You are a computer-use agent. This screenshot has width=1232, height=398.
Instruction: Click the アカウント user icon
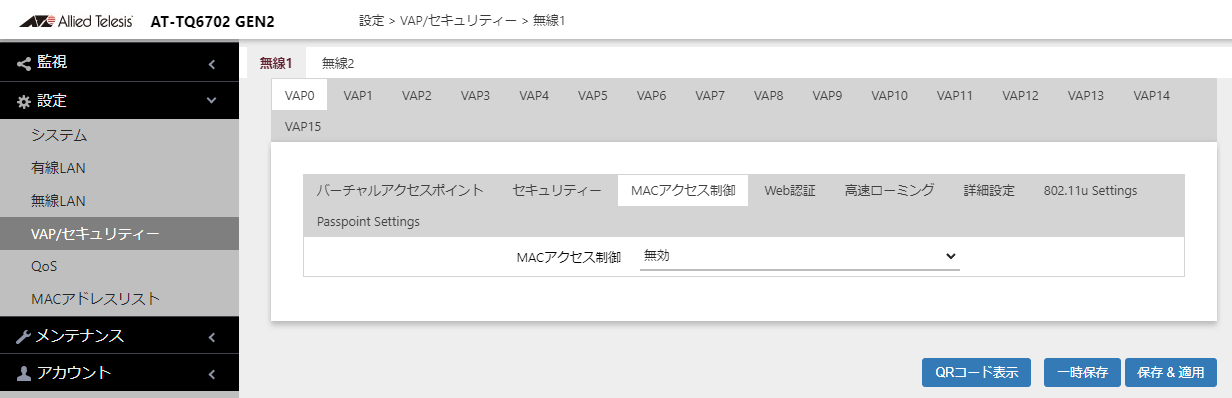(24, 374)
